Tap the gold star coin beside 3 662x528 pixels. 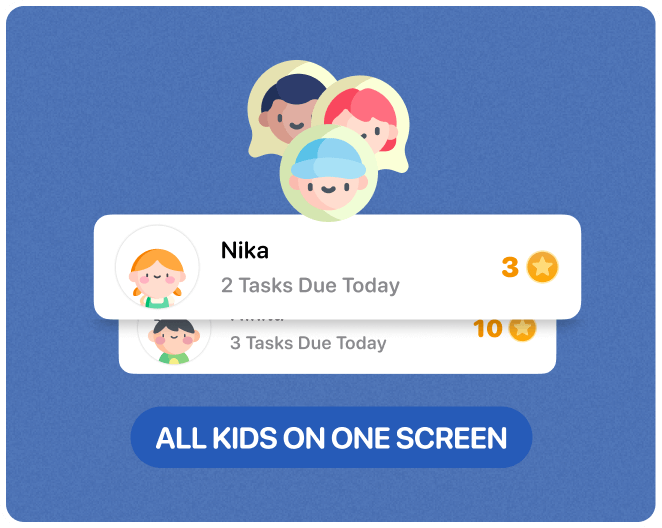[542, 267]
